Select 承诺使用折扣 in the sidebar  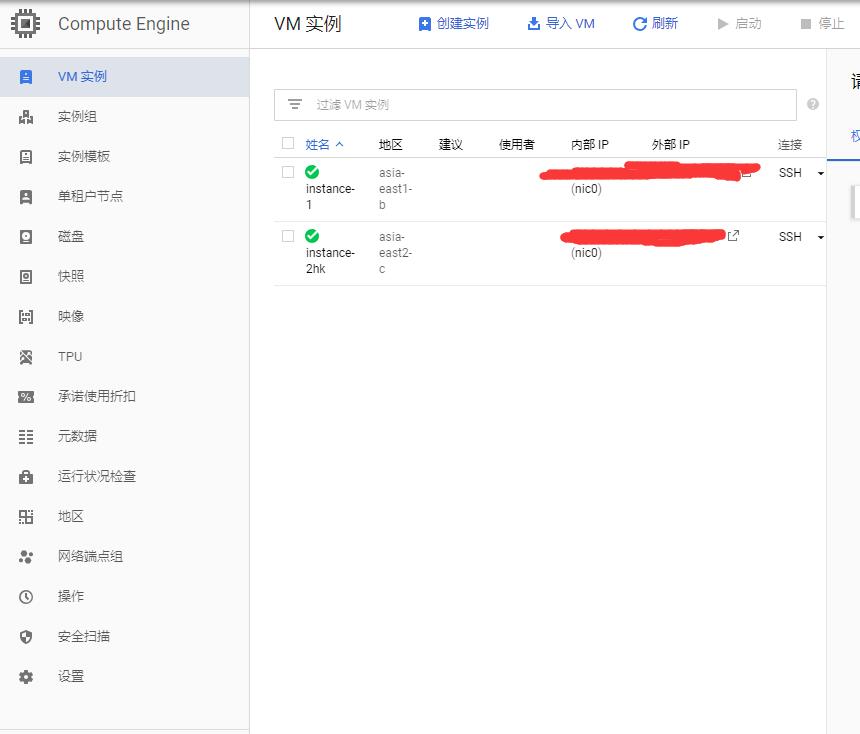pyautogui.click(x=97, y=396)
